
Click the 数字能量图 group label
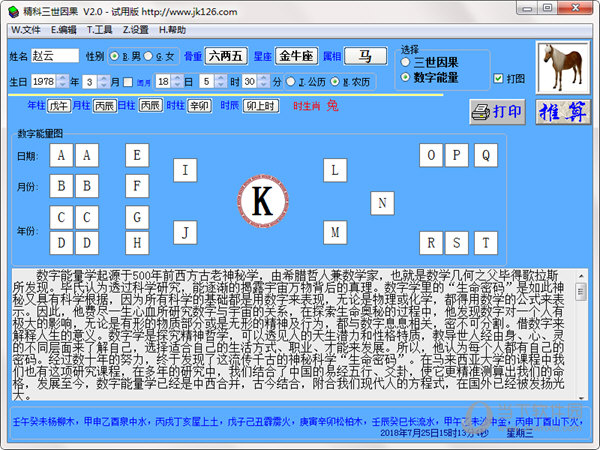pyautogui.click(x=40, y=133)
